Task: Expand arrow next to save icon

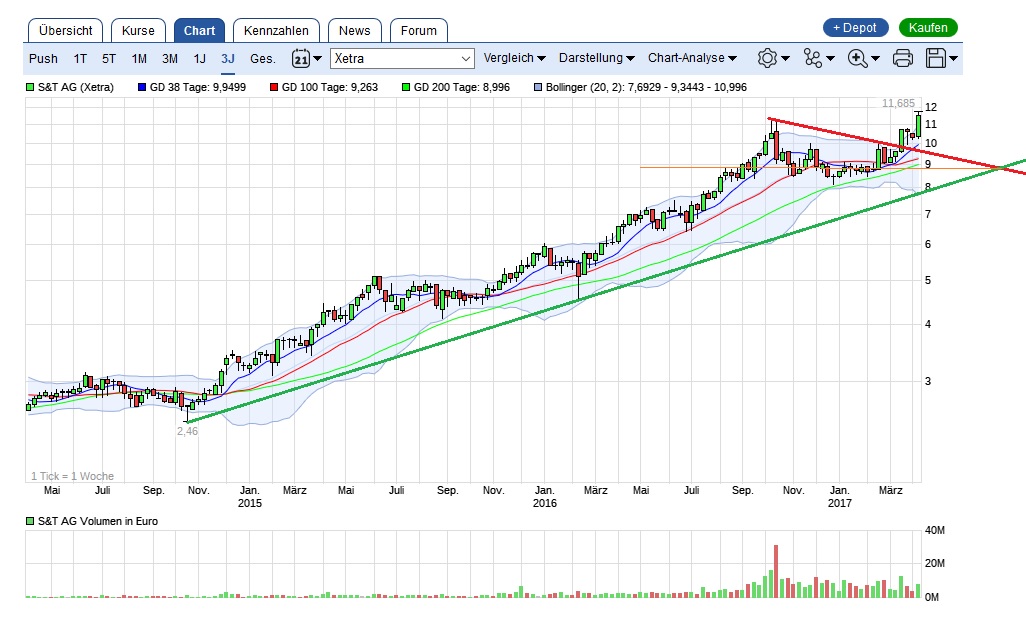Action: click(953, 59)
